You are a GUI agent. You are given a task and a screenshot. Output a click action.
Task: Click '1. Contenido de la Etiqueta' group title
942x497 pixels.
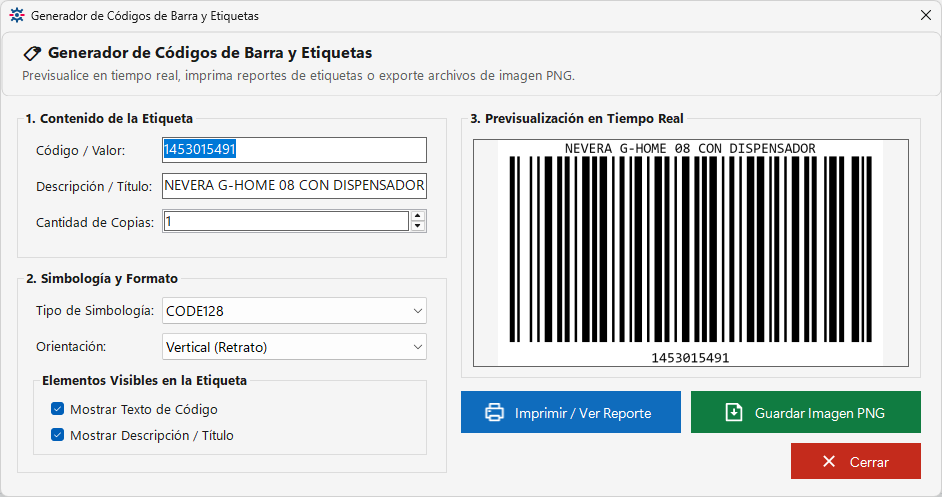pyautogui.click(x=109, y=118)
